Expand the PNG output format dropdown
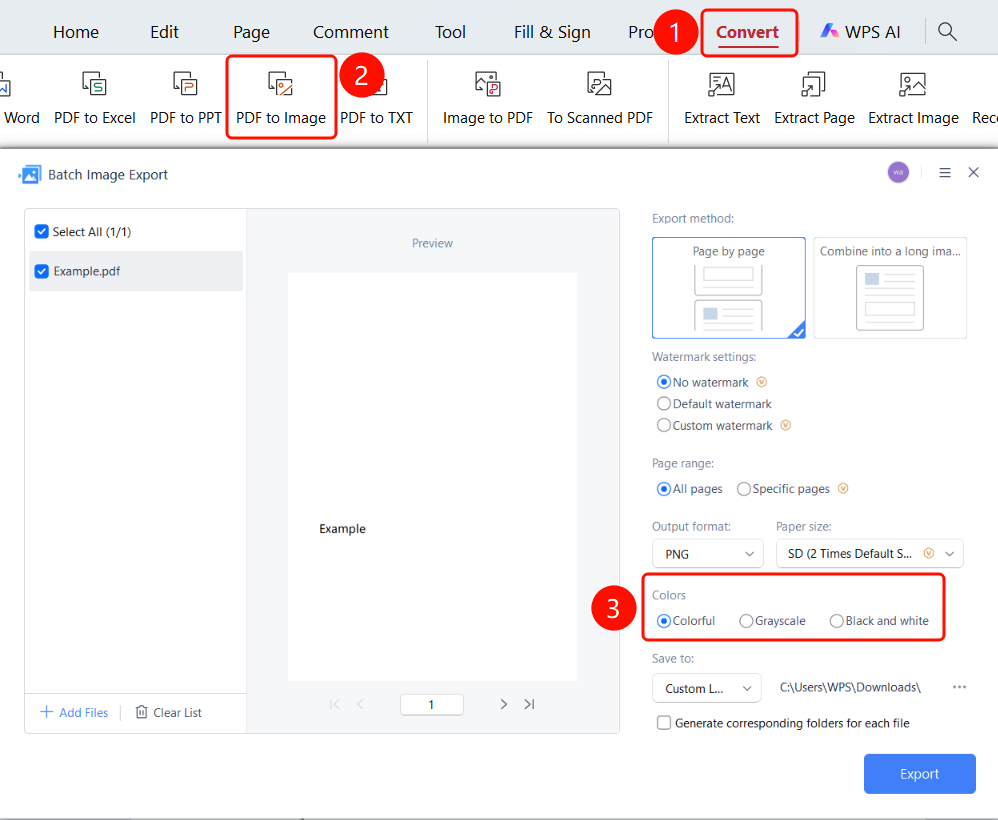The width and height of the screenshot is (998, 820). (x=708, y=554)
